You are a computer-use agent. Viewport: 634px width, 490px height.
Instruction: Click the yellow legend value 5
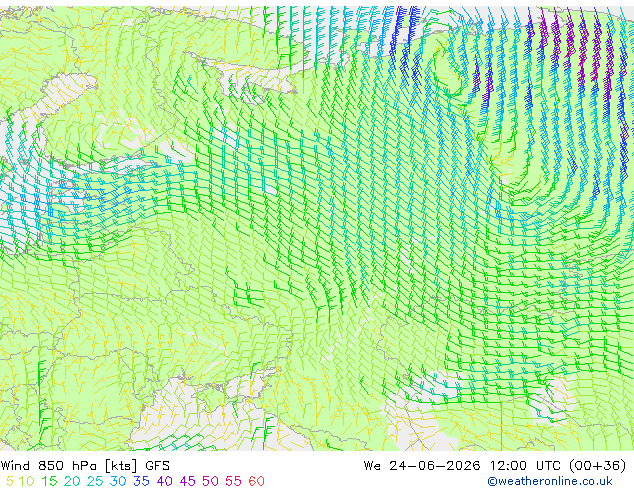[10, 481]
